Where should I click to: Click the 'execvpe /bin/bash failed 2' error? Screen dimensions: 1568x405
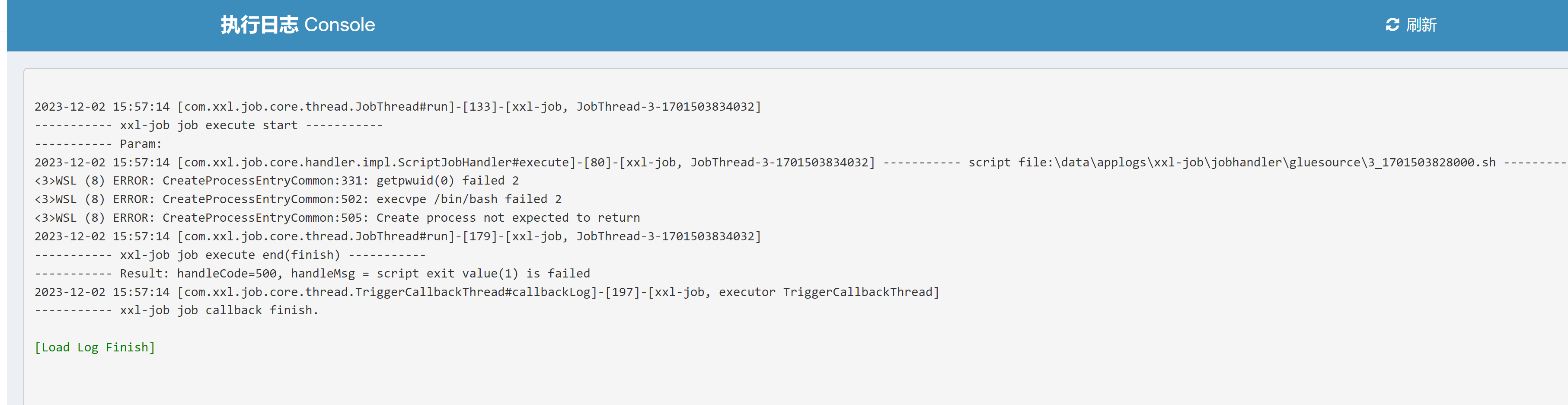[469, 200]
